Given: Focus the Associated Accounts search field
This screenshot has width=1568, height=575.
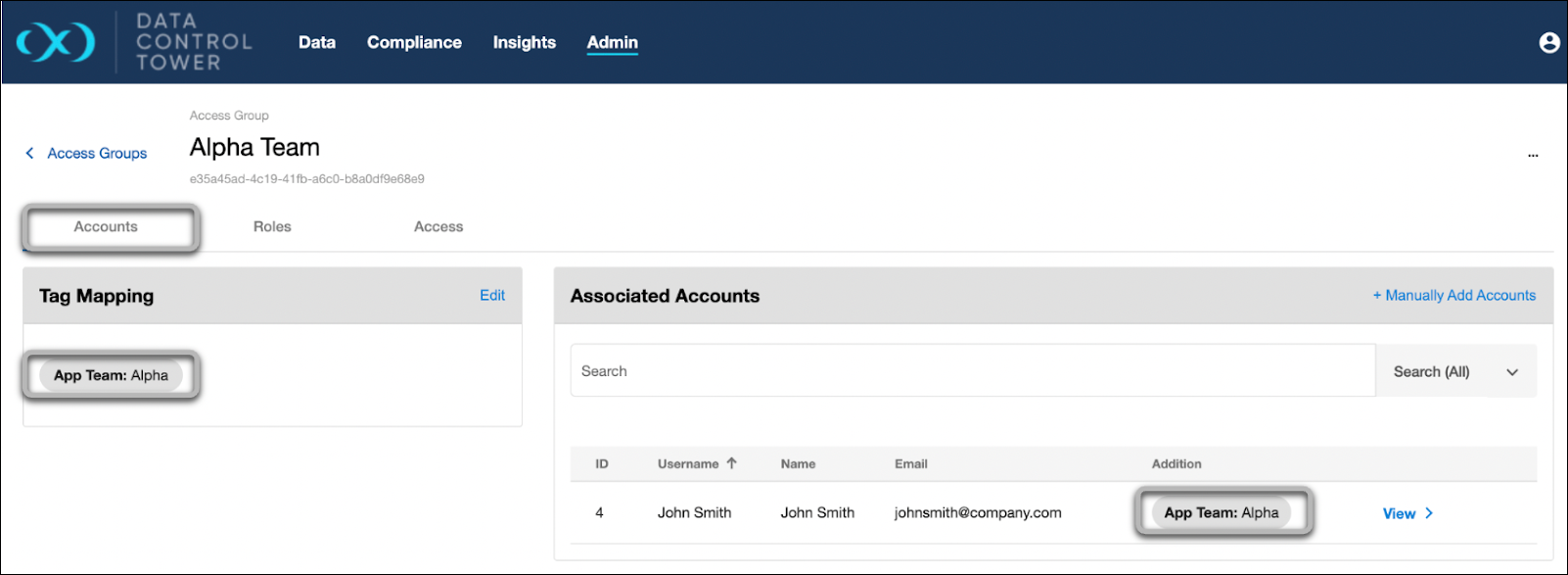Looking at the screenshot, I should pos(972,371).
